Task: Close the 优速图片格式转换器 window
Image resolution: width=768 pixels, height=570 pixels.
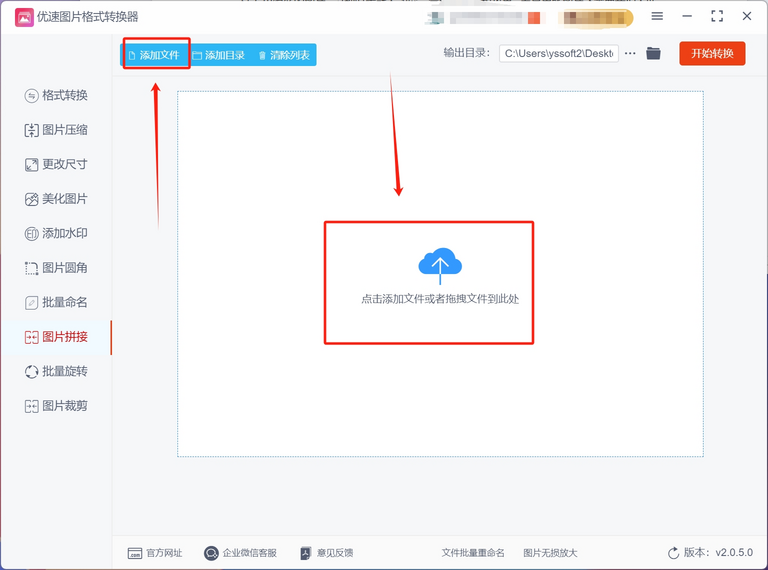Action: click(x=747, y=16)
